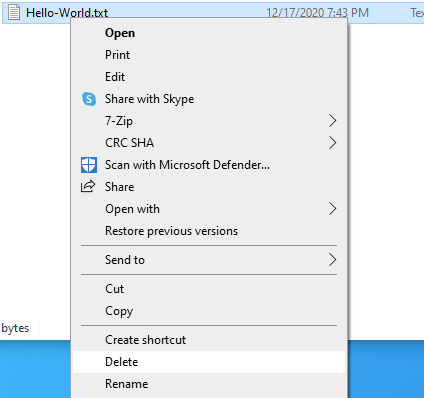
Task: Click the Share arrow icon
Action: tap(88, 186)
